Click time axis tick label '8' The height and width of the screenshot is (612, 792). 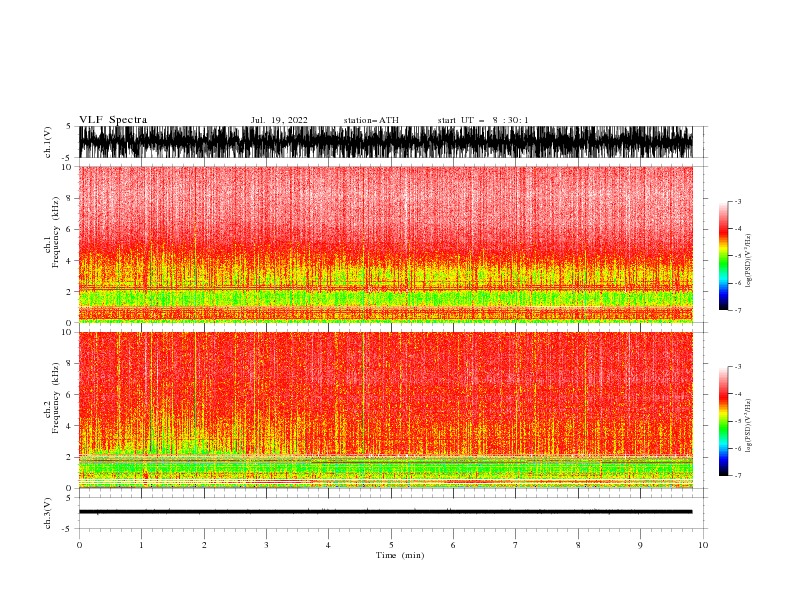tap(578, 545)
